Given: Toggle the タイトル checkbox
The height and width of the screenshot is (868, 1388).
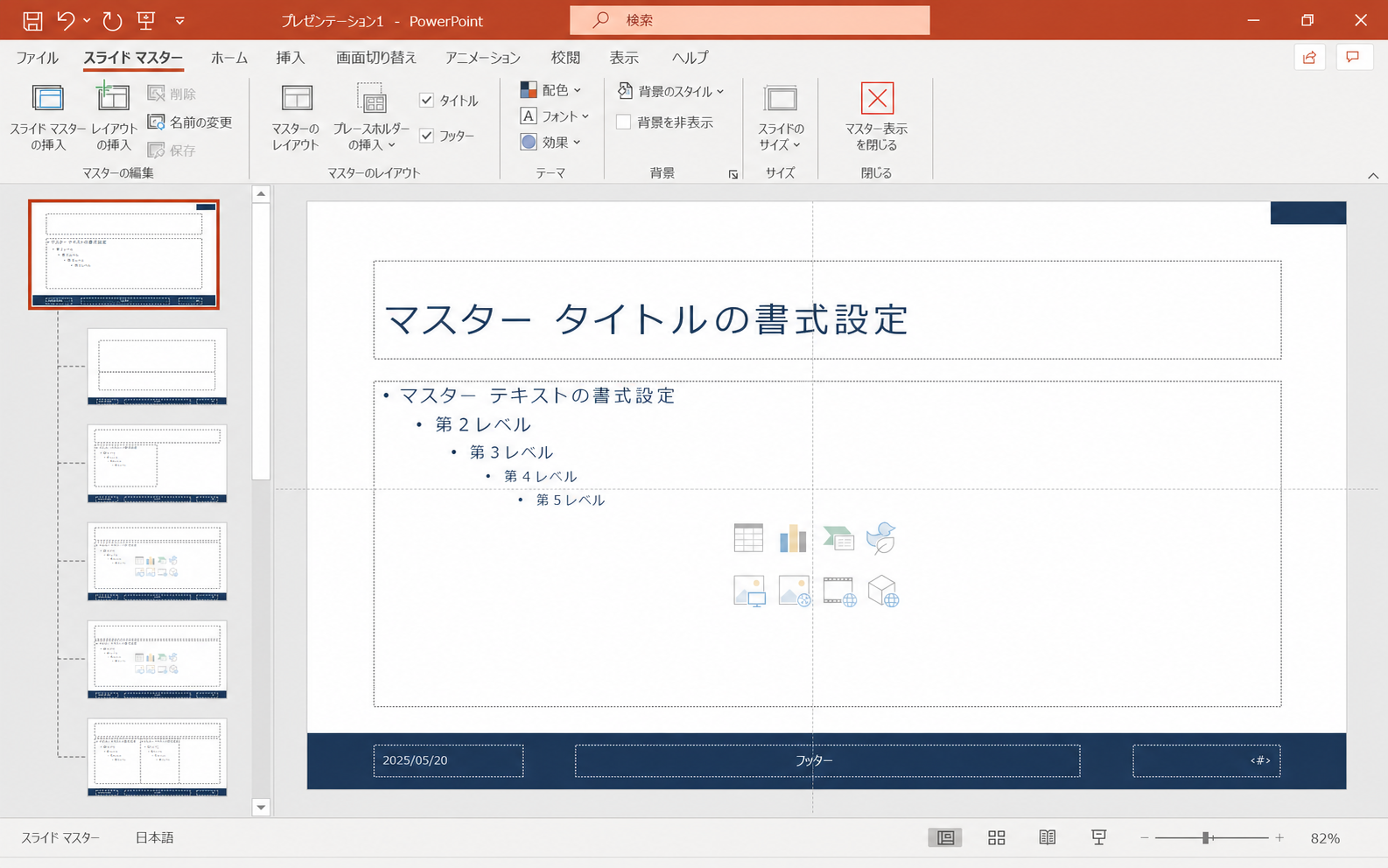Looking at the screenshot, I should [427, 100].
